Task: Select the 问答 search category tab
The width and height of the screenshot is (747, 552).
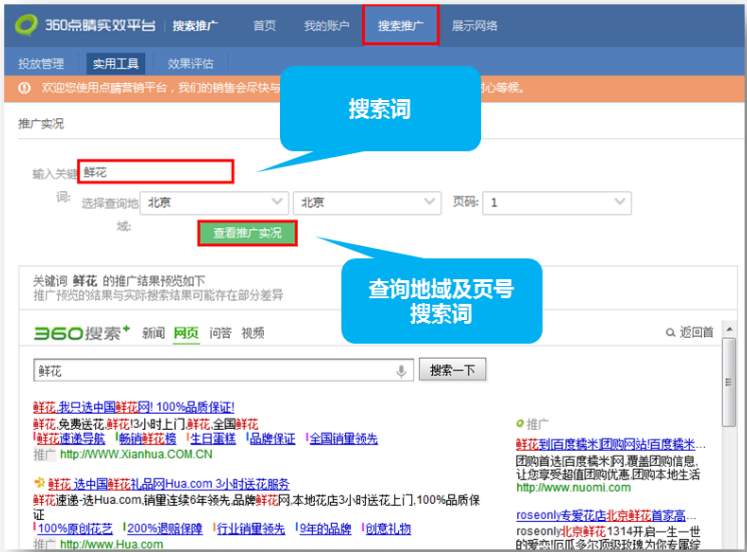Action: pos(220,333)
